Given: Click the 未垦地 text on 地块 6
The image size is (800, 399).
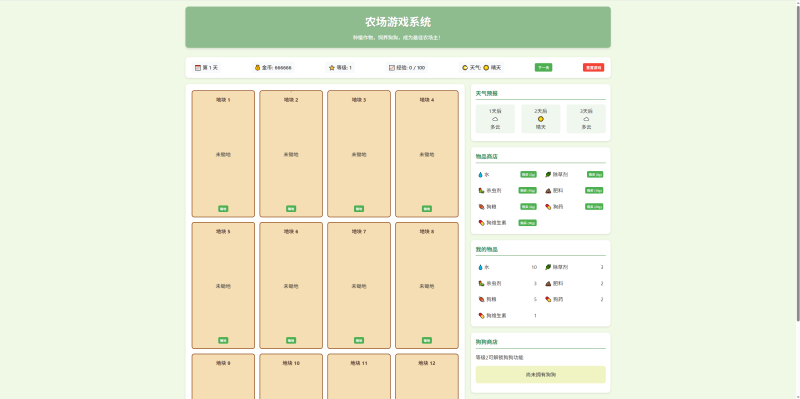Looking at the screenshot, I should tap(291, 286).
